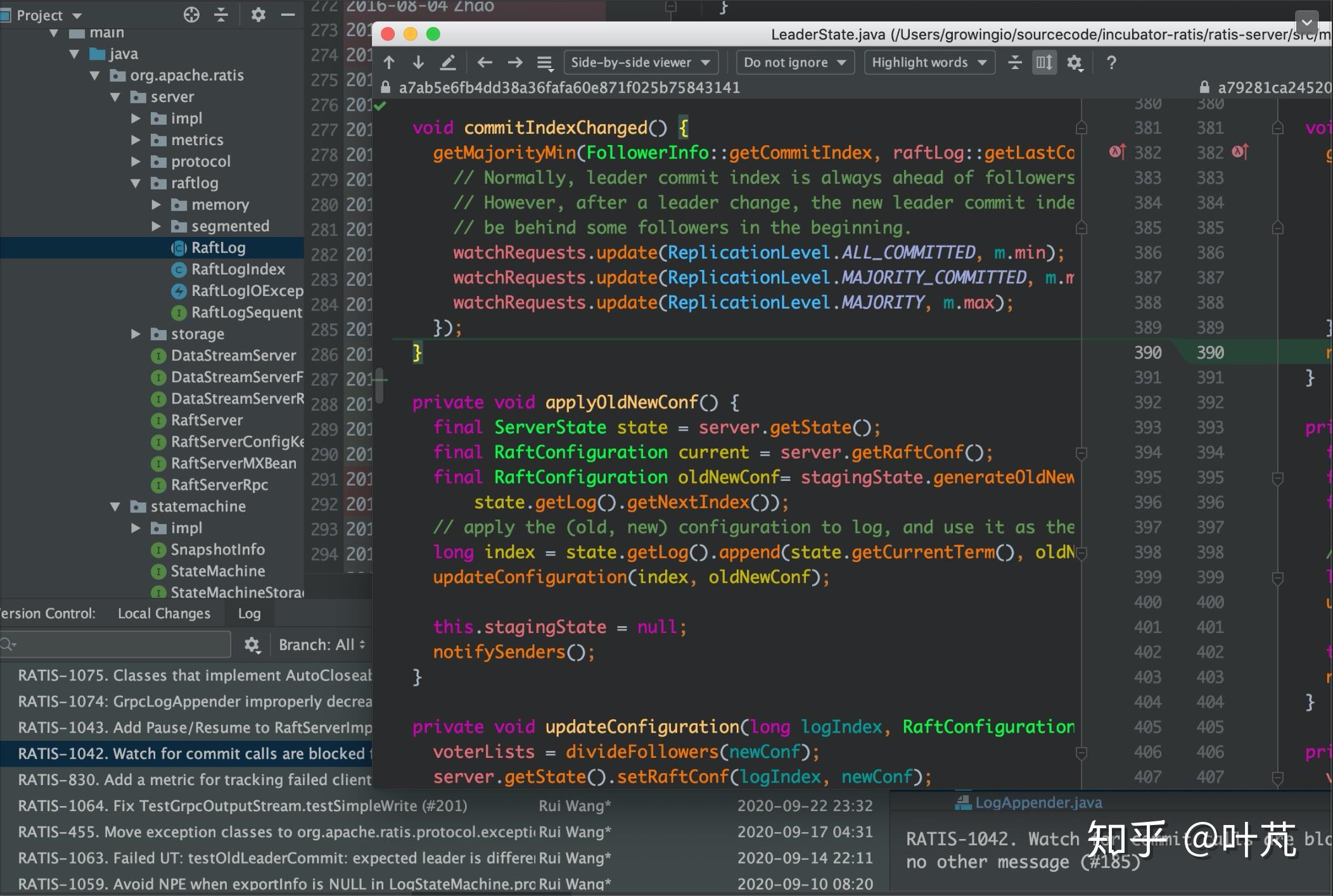Switch to the Log tab
The height and width of the screenshot is (896, 1333).
pyautogui.click(x=249, y=613)
